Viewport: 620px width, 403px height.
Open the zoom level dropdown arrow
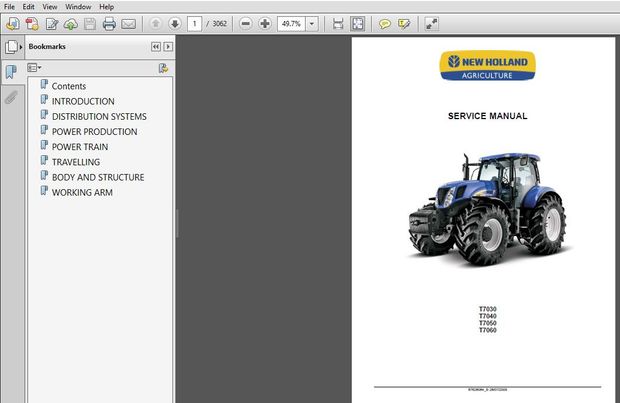point(312,24)
